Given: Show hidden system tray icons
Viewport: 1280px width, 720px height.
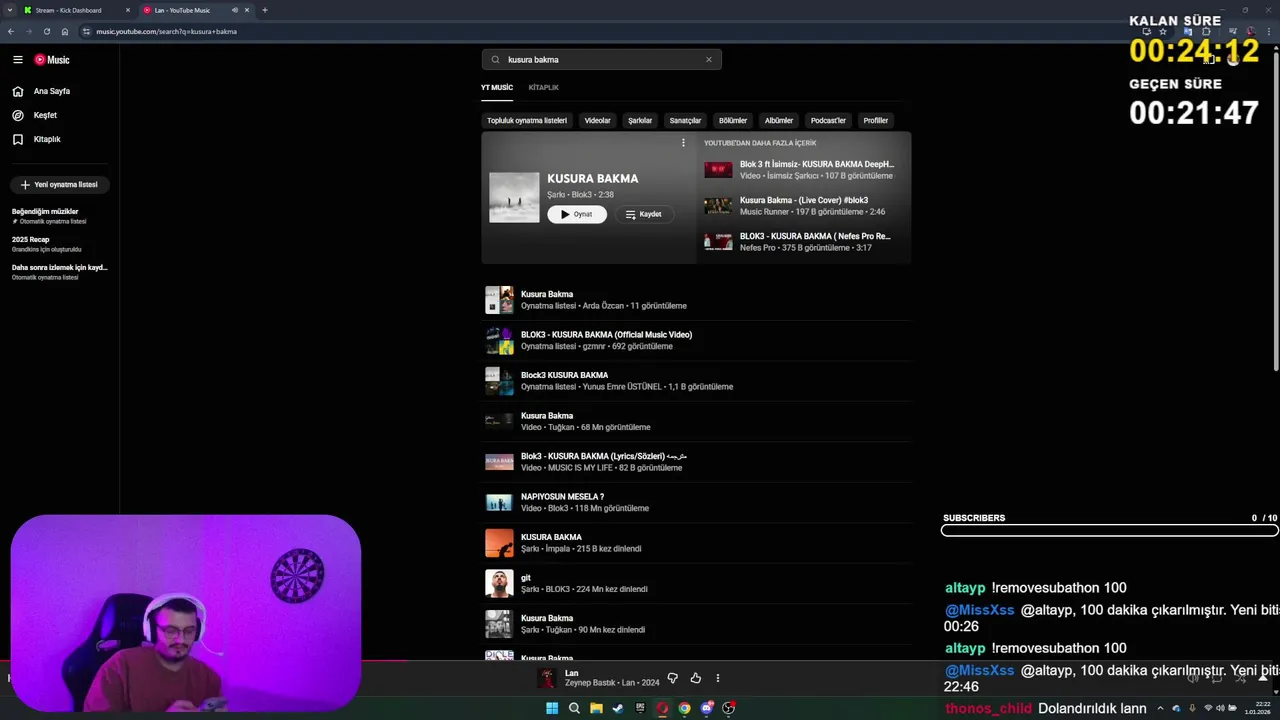Looking at the screenshot, I should tap(1162, 708).
